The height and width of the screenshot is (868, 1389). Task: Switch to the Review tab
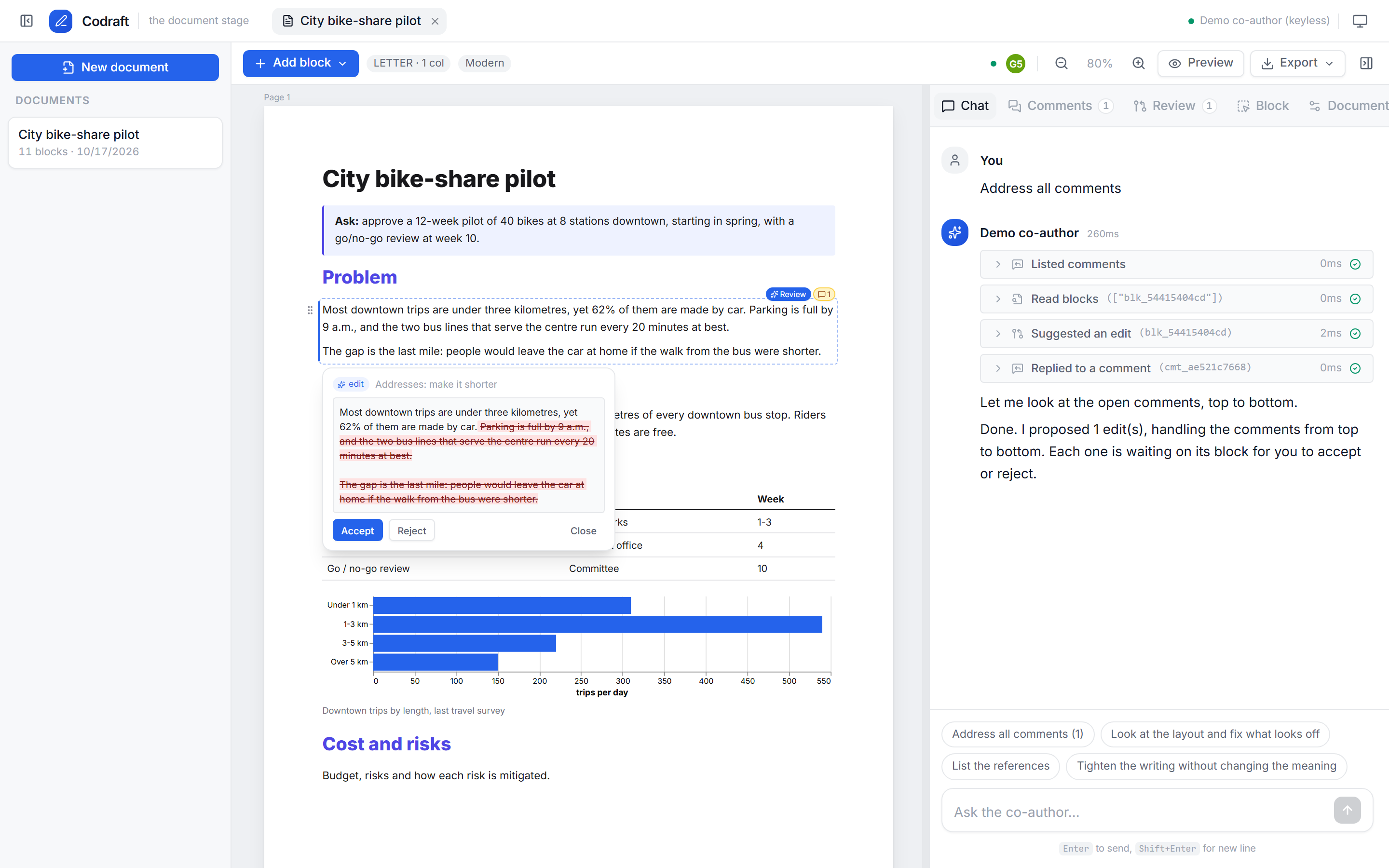point(1174,106)
